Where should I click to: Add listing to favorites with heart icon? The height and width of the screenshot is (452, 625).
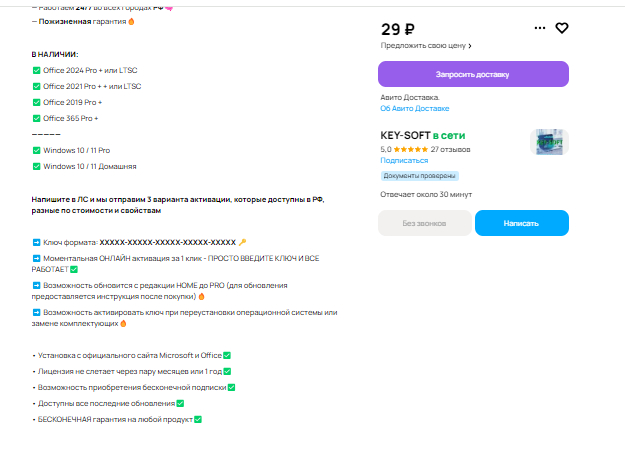click(x=562, y=28)
